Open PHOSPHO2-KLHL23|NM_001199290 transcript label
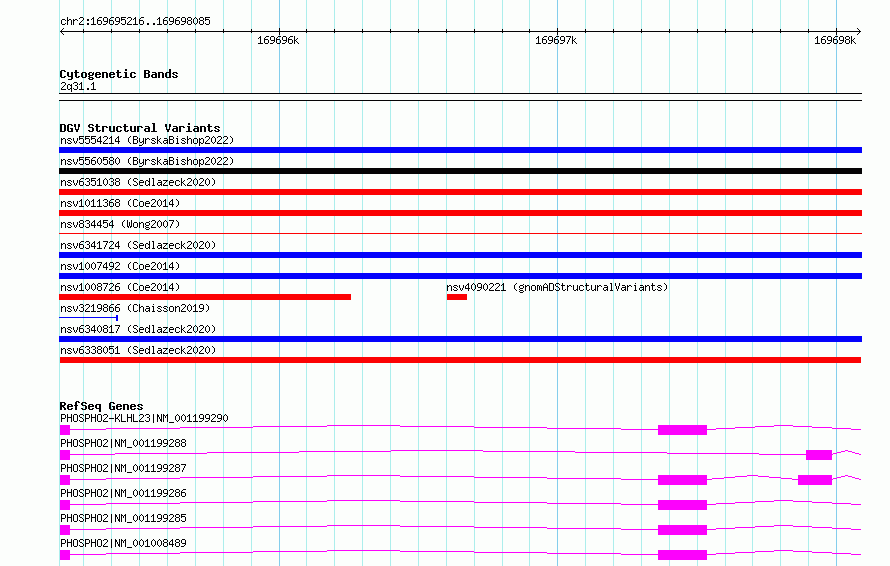 point(144,418)
